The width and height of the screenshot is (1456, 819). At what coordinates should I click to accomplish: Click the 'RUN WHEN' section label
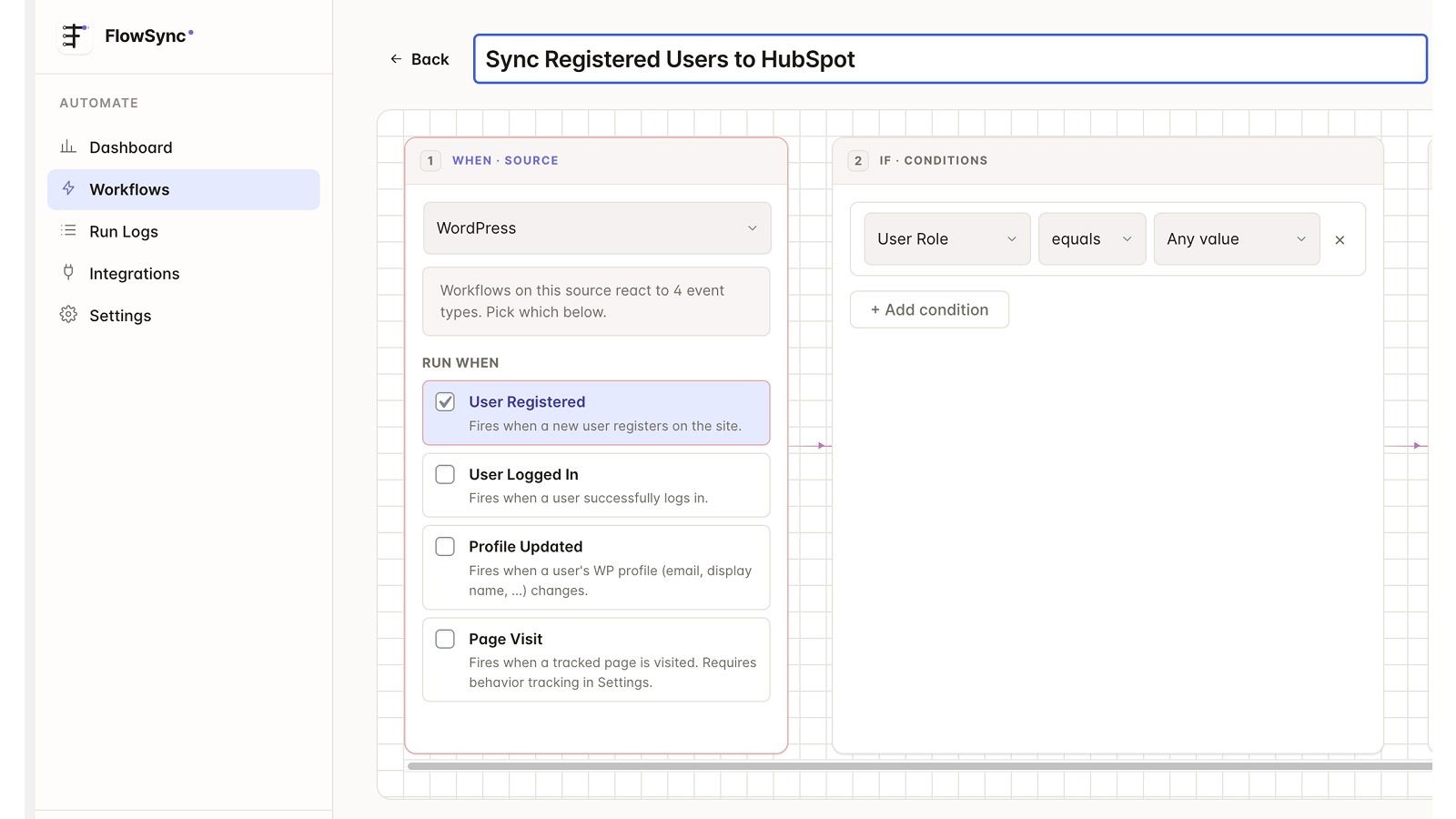pyautogui.click(x=460, y=362)
